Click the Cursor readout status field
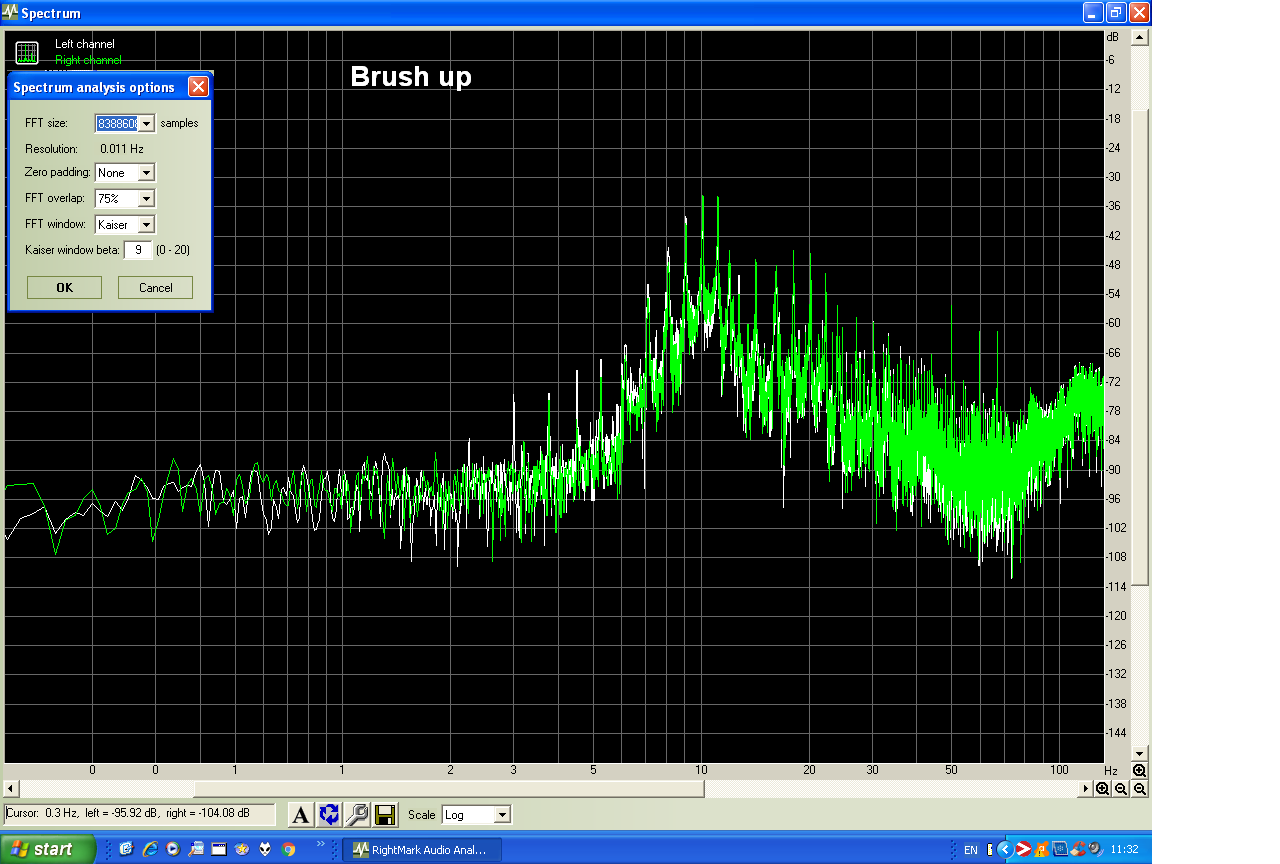This screenshot has height=864, width=1280. 140,813
